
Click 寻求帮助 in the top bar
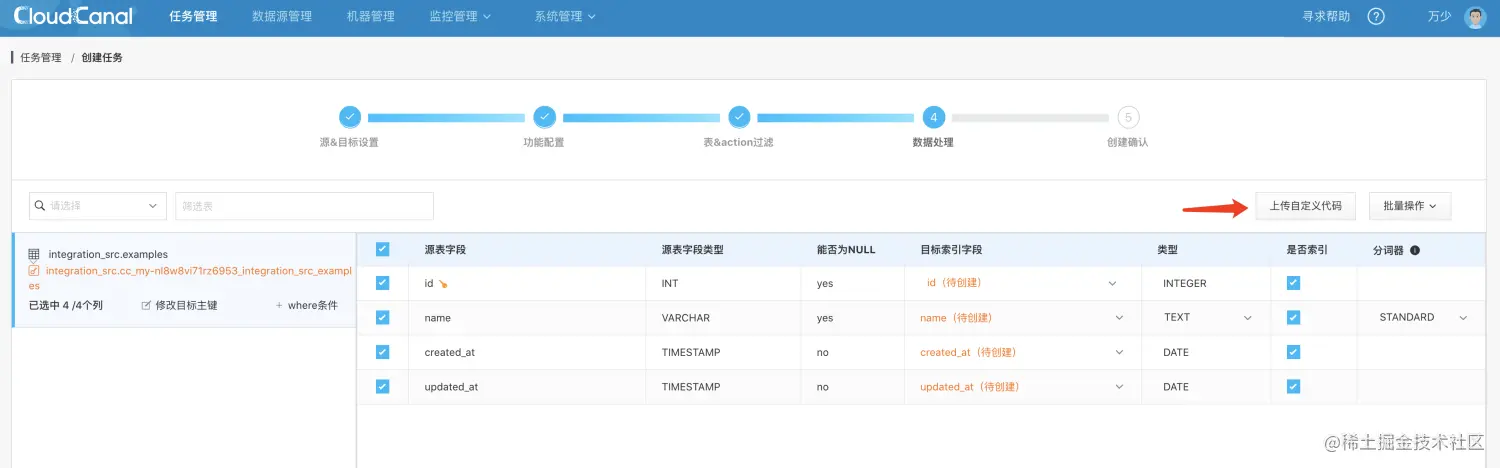(x=1326, y=16)
